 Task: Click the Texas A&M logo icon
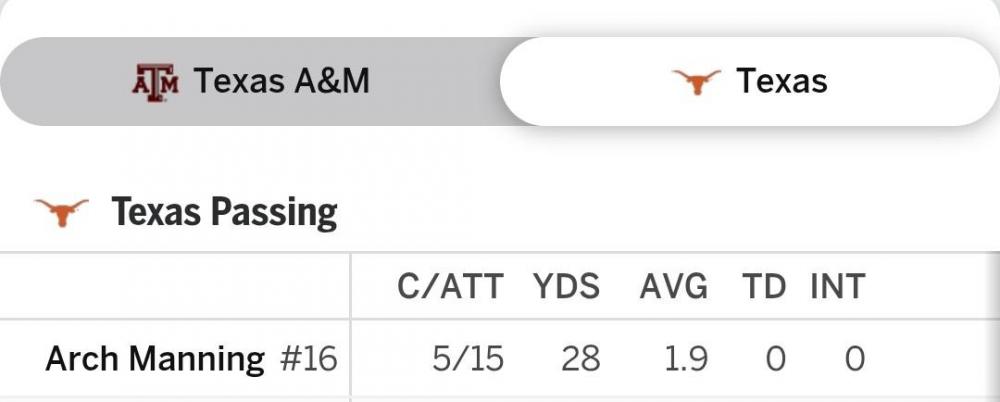click(155, 82)
